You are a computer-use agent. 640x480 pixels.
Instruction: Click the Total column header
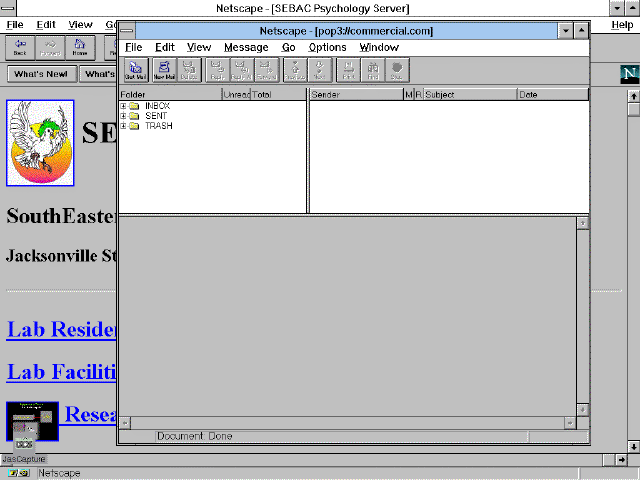click(x=278, y=95)
